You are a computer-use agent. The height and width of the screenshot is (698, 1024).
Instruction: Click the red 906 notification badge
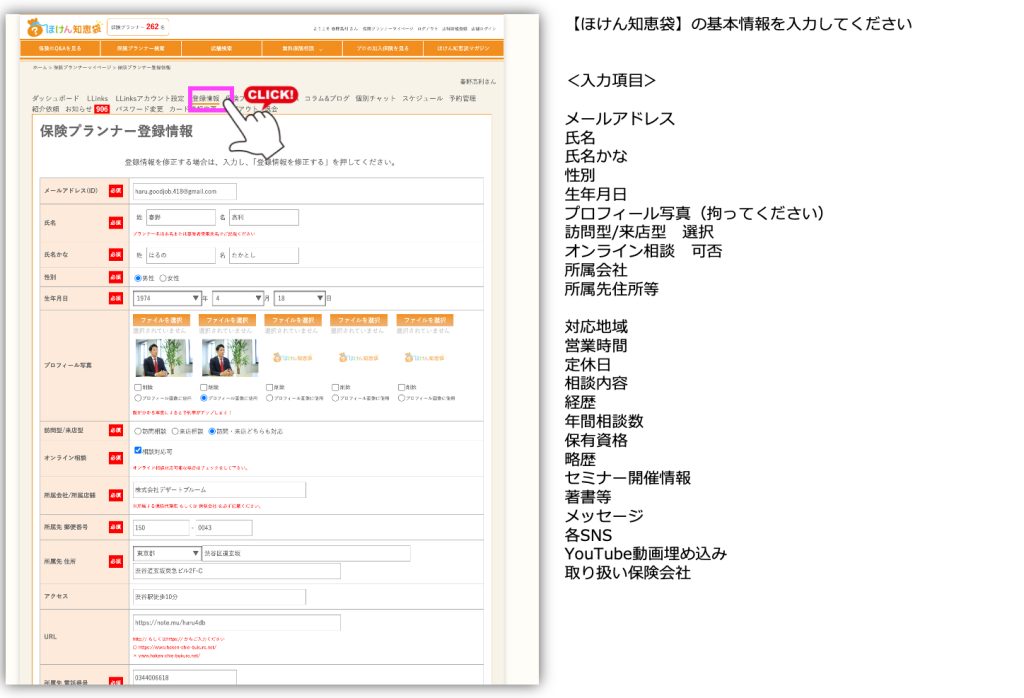click(x=102, y=109)
